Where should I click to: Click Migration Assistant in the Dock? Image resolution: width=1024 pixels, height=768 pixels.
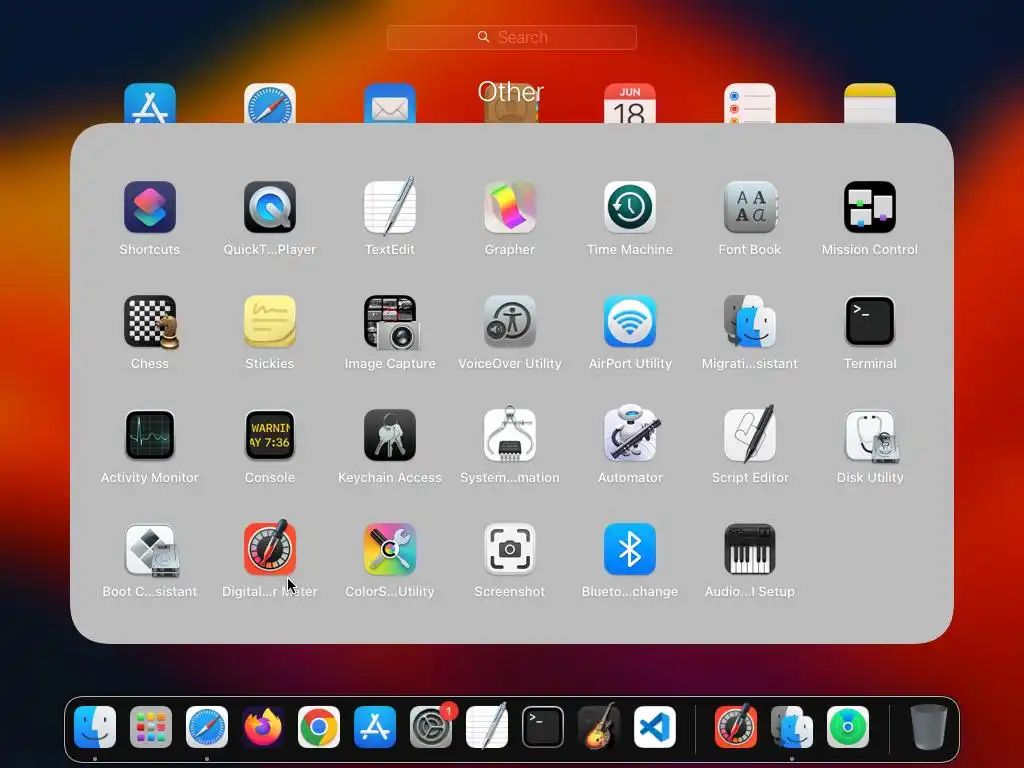(x=792, y=727)
